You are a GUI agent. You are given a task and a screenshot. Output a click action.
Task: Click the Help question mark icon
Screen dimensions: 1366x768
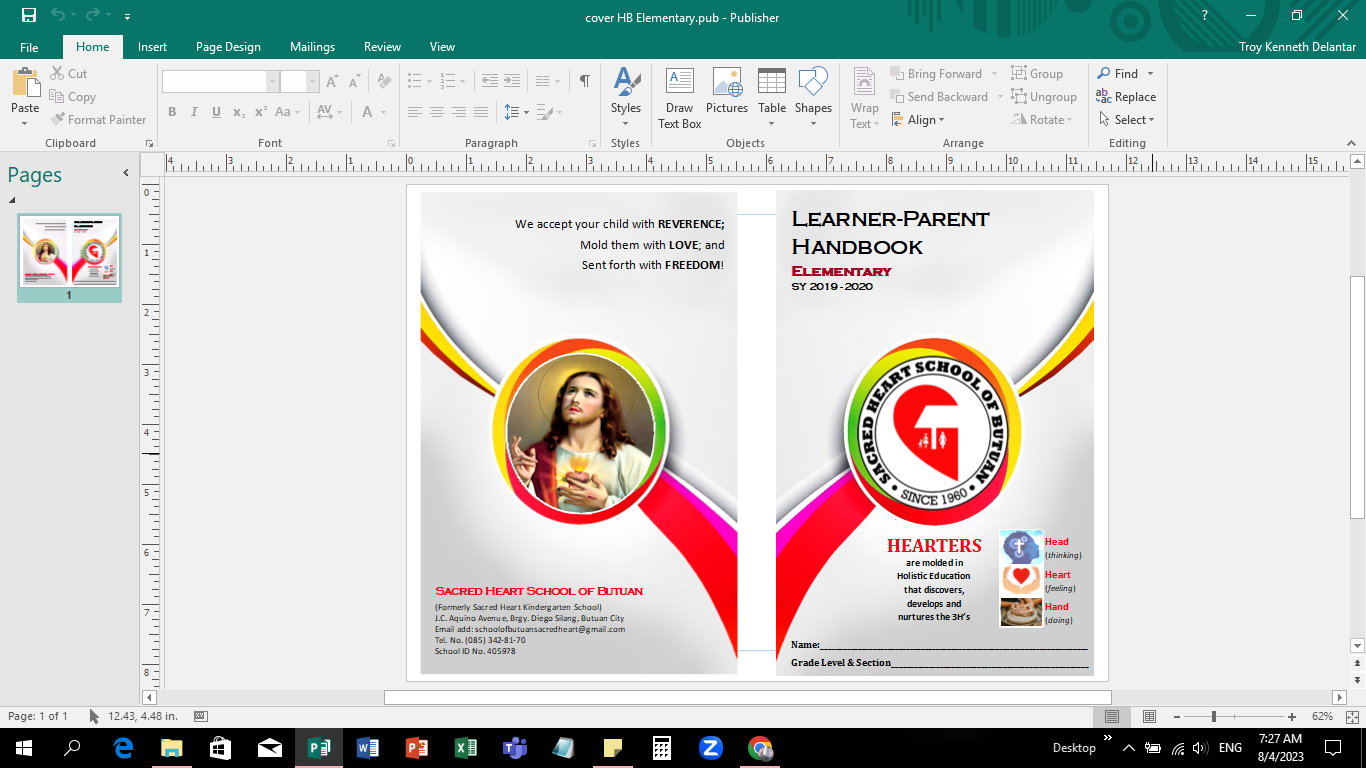pos(1205,15)
